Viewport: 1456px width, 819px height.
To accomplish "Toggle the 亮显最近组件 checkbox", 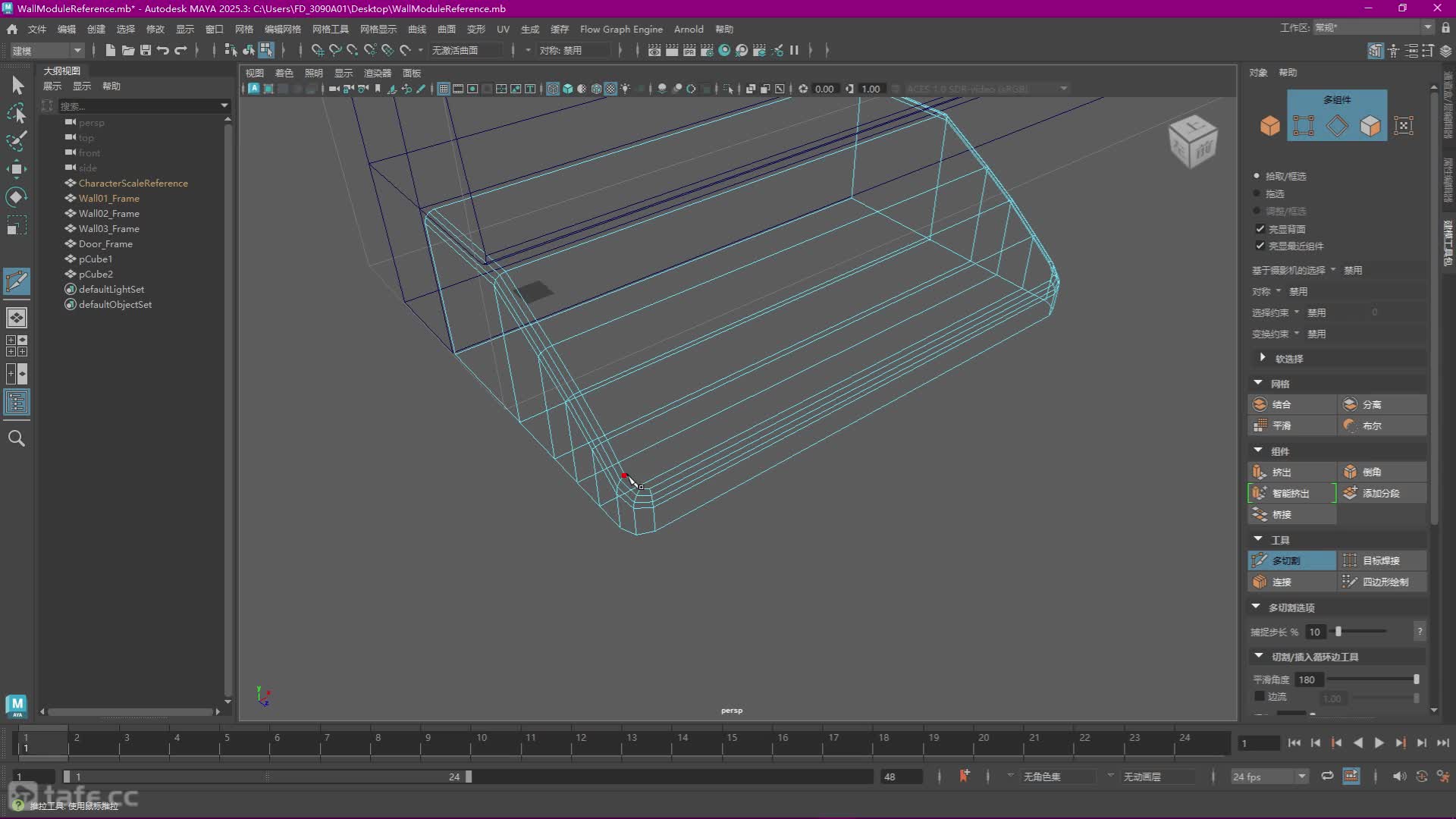I will [1260, 246].
